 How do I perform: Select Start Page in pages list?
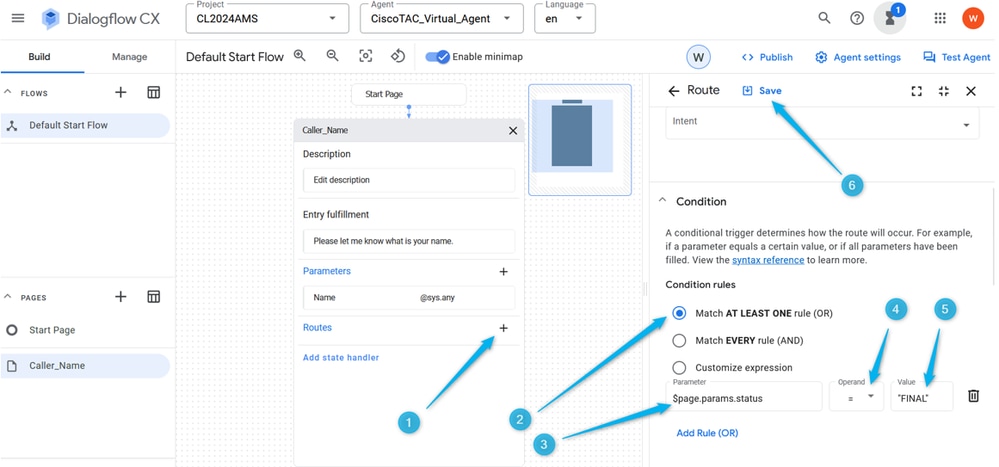tap(85, 330)
